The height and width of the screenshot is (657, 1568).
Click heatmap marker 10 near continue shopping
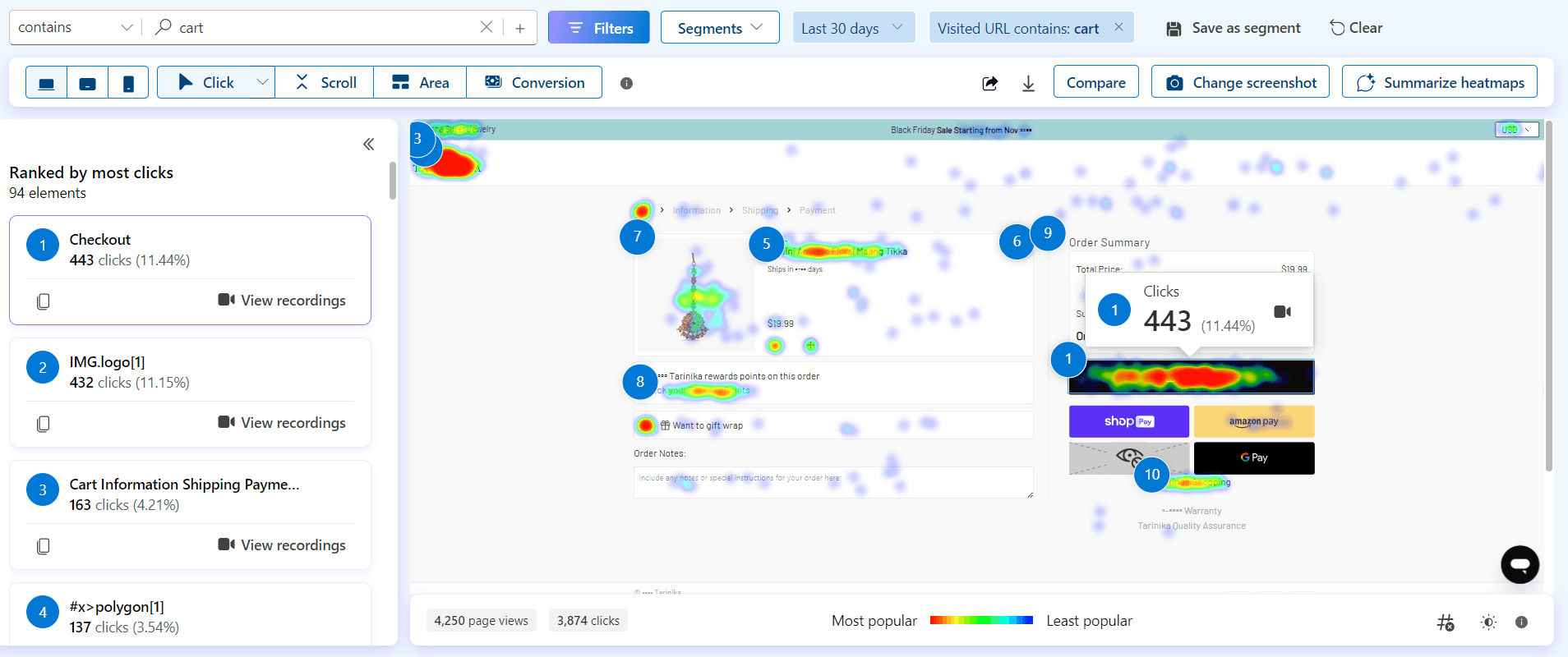point(1152,475)
